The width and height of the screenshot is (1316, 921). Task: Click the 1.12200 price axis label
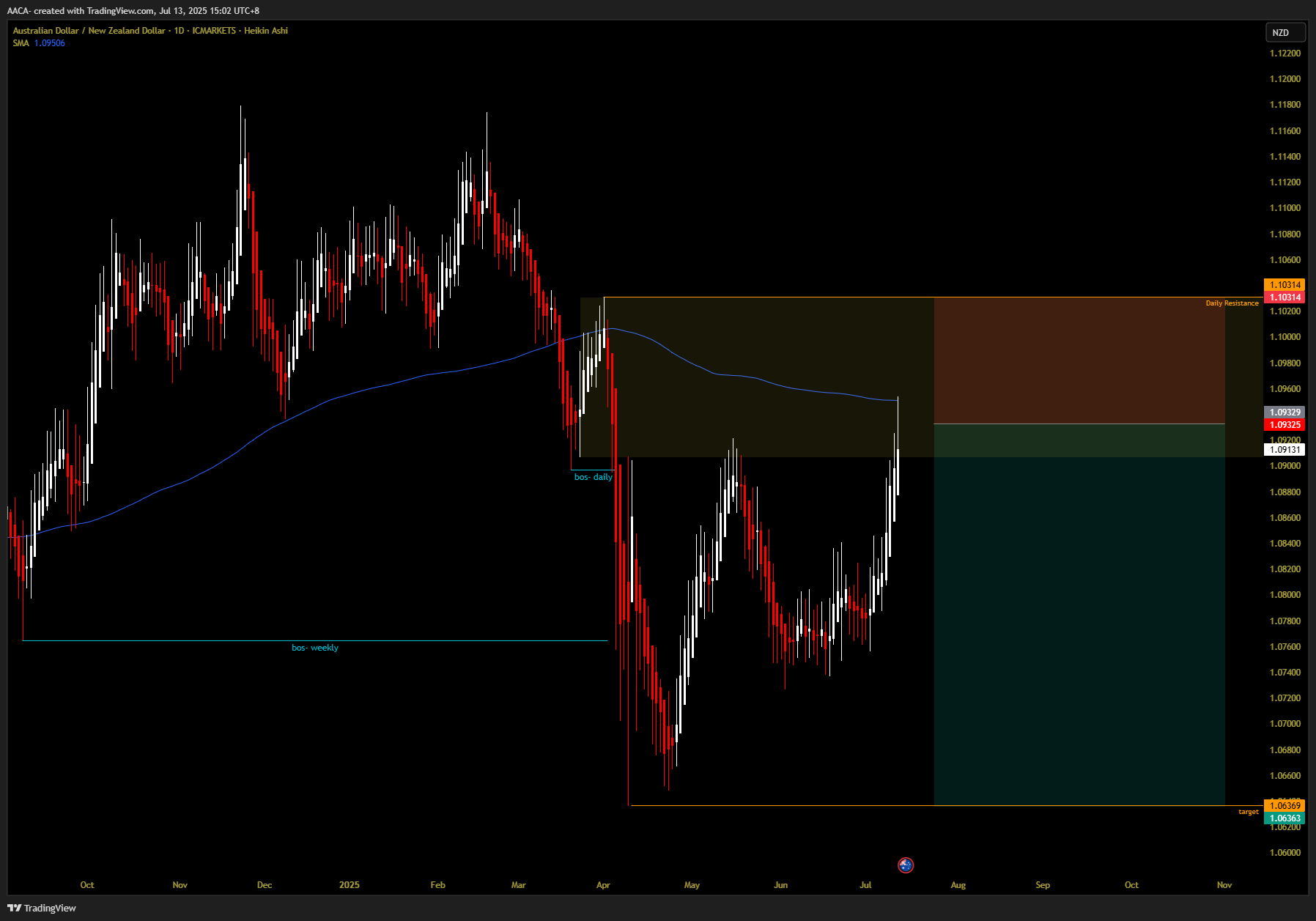click(x=1285, y=53)
